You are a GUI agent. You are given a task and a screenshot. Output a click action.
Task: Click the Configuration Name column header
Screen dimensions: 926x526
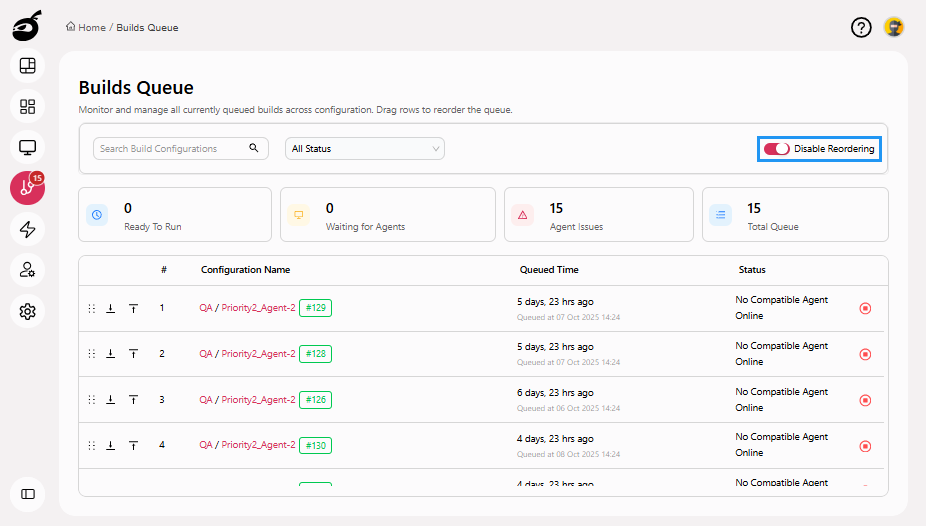tap(245, 270)
